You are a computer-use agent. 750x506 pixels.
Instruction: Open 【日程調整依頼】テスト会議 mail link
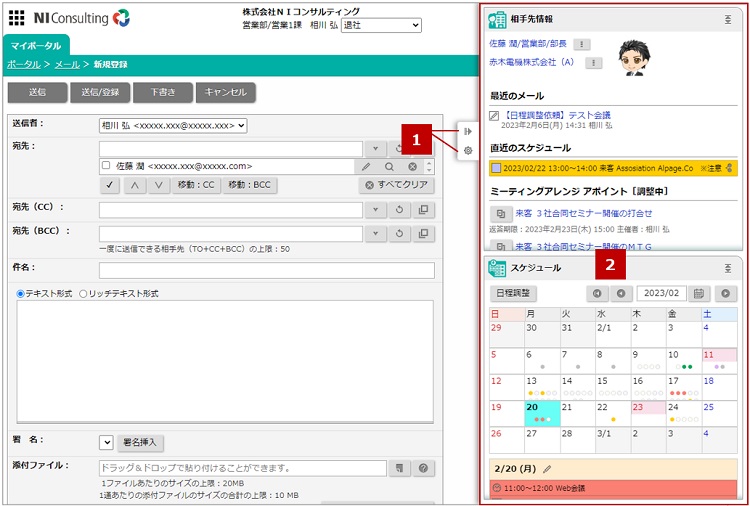(556, 115)
